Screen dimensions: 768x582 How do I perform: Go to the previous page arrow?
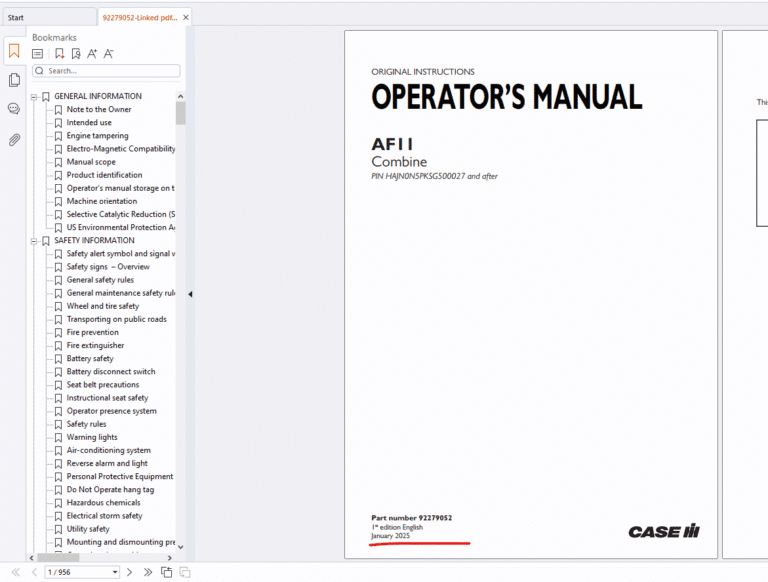click(x=34, y=572)
